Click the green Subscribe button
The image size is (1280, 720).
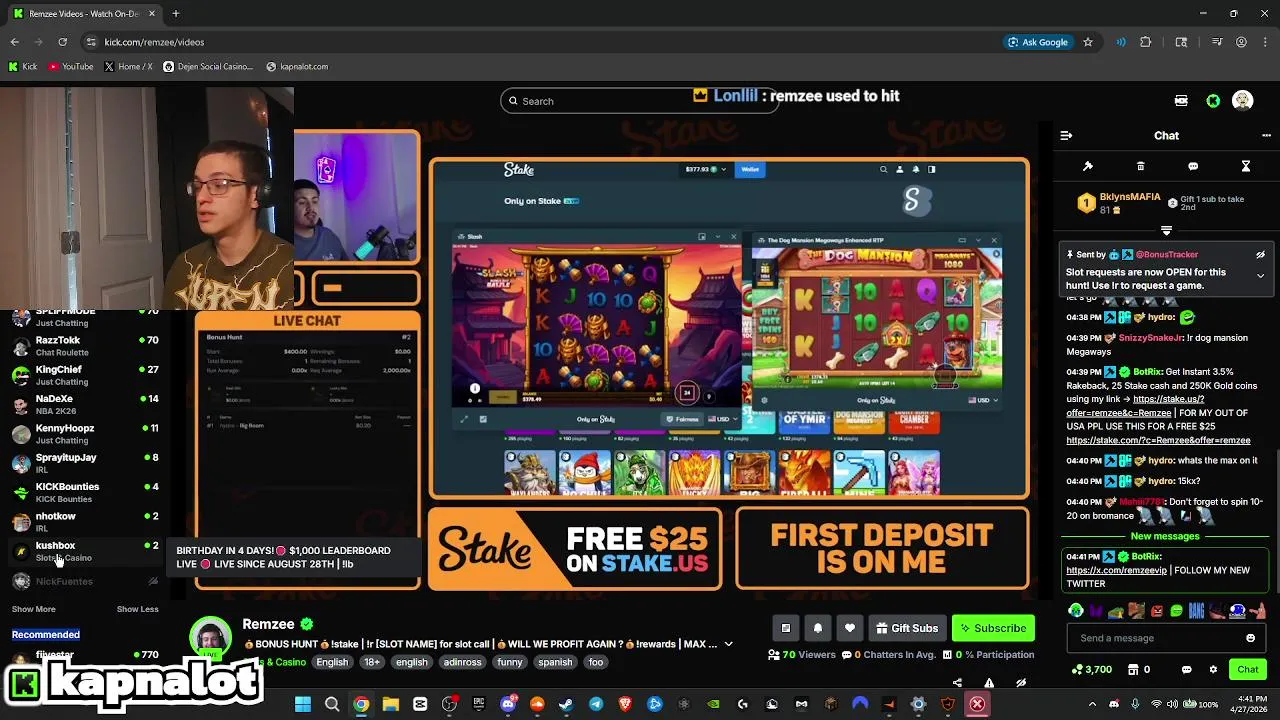993,628
